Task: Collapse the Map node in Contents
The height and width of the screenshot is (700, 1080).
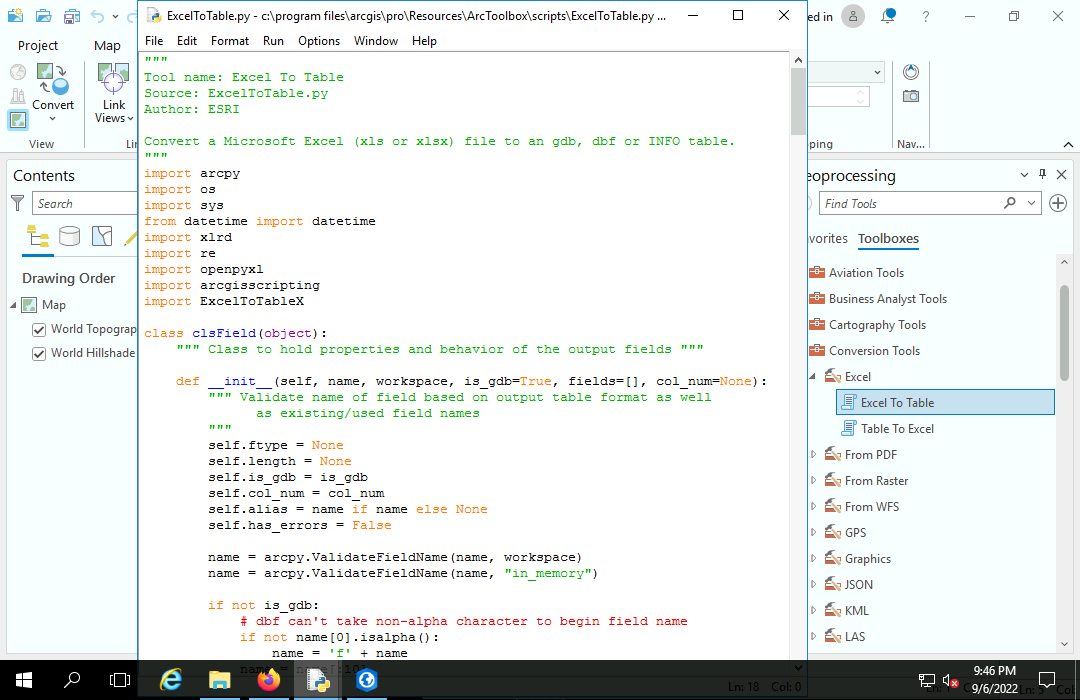Action: 15,305
